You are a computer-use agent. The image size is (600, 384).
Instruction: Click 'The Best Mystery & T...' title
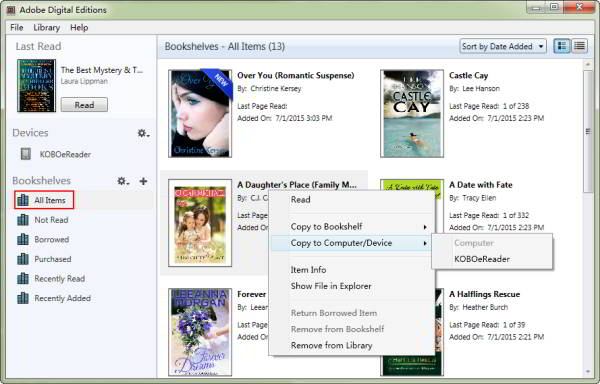(102, 70)
